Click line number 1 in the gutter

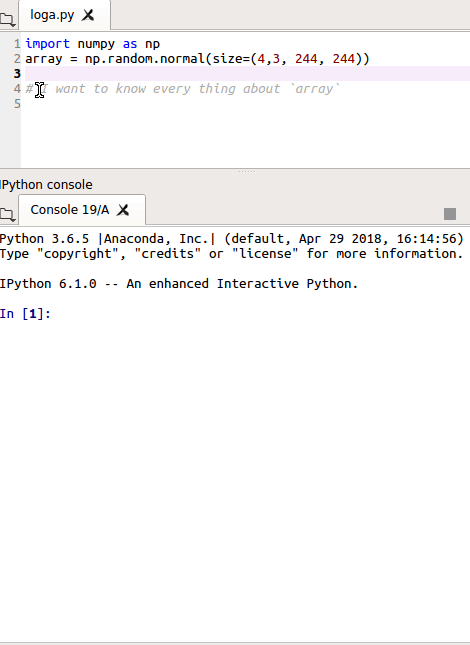coord(17,44)
